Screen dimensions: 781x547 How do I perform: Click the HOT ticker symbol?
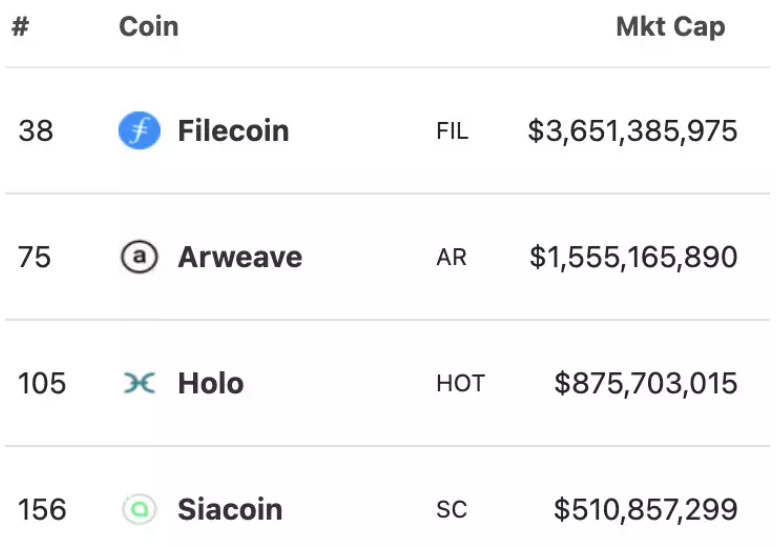point(460,384)
